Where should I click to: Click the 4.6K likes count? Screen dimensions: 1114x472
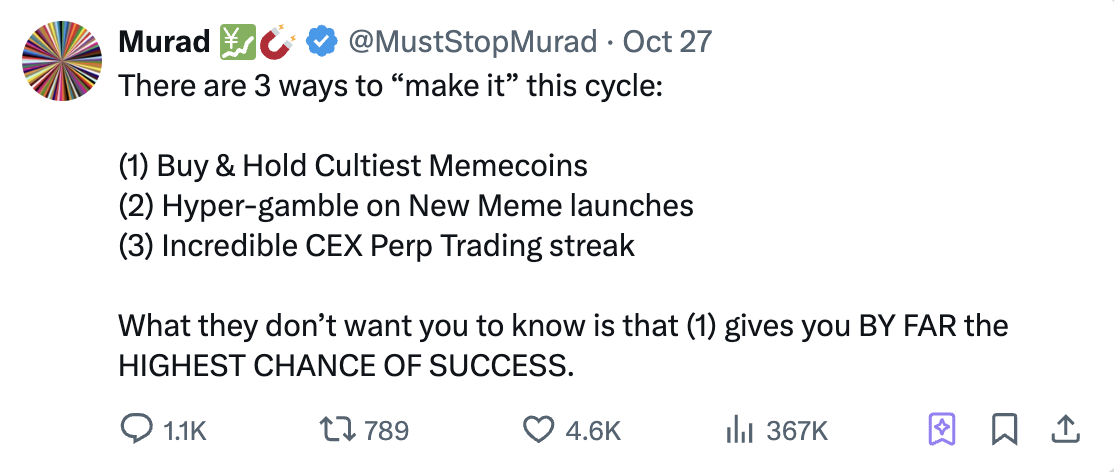pyautogui.click(x=593, y=431)
